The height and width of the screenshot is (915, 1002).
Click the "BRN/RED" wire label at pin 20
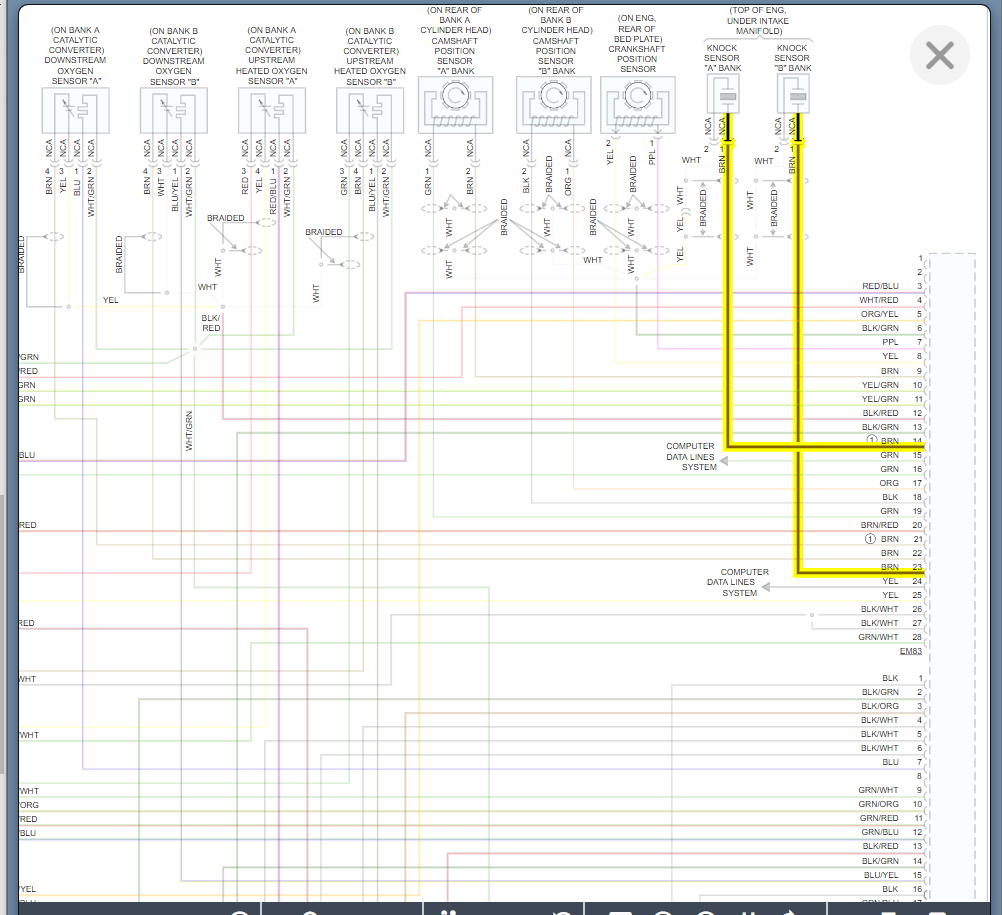pyautogui.click(x=879, y=525)
